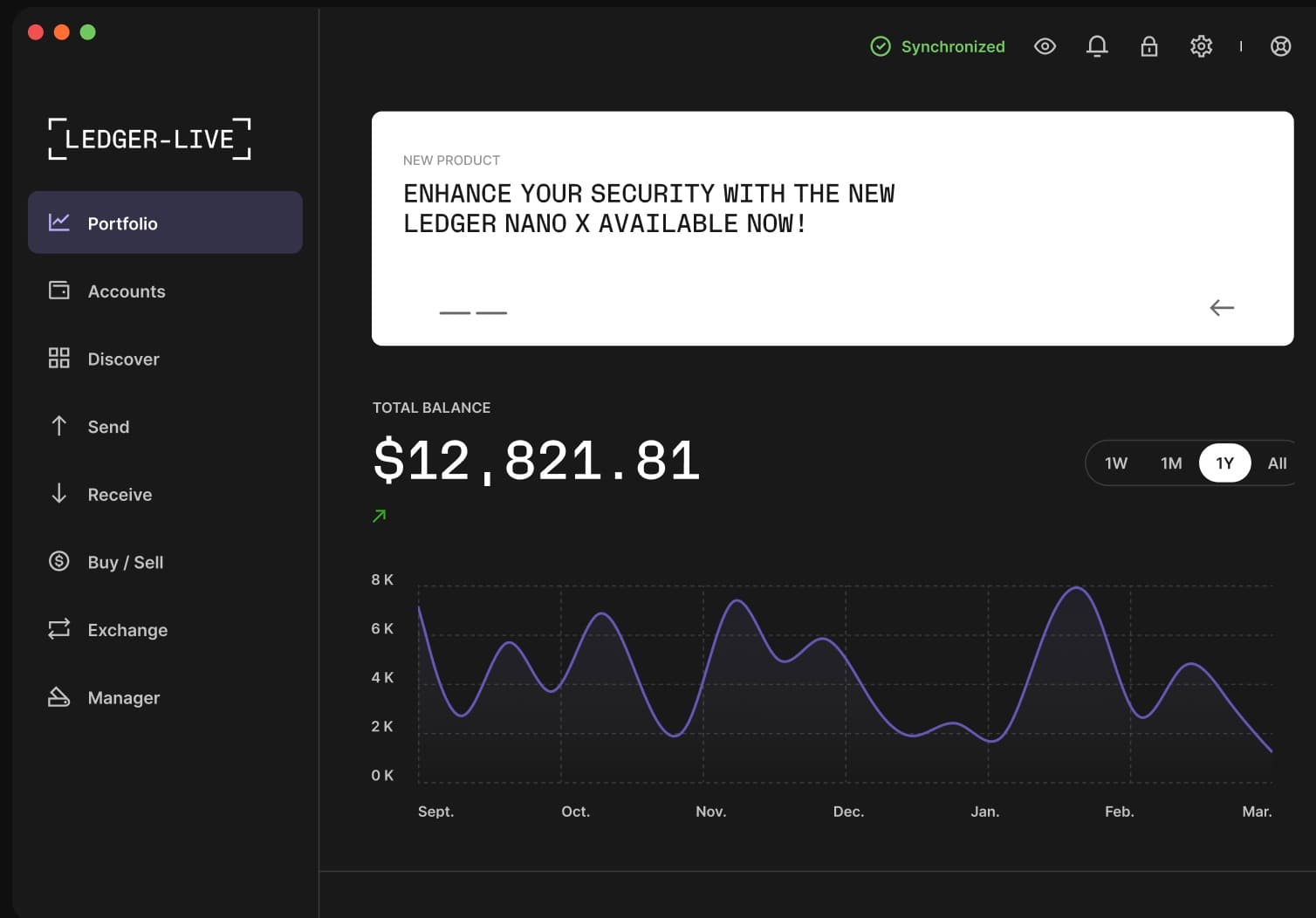The image size is (1316, 918).
Task: Click the banner back arrow
Action: click(x=1222, y=307)
